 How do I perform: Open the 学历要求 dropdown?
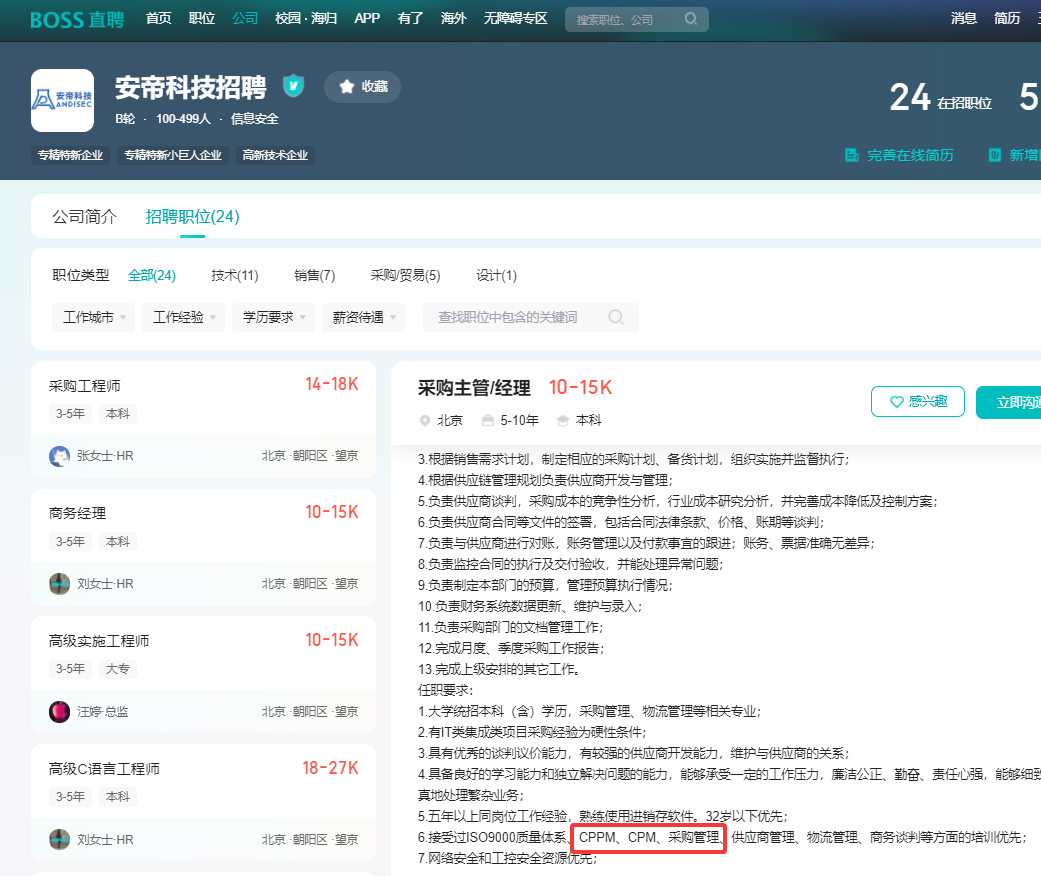(272, 315)
